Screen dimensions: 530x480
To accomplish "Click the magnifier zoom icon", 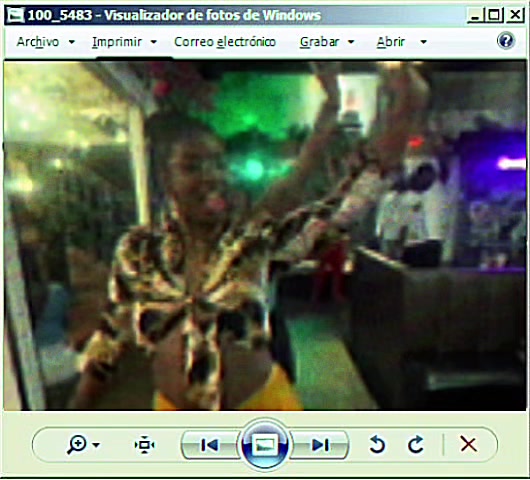I will 77,444.
